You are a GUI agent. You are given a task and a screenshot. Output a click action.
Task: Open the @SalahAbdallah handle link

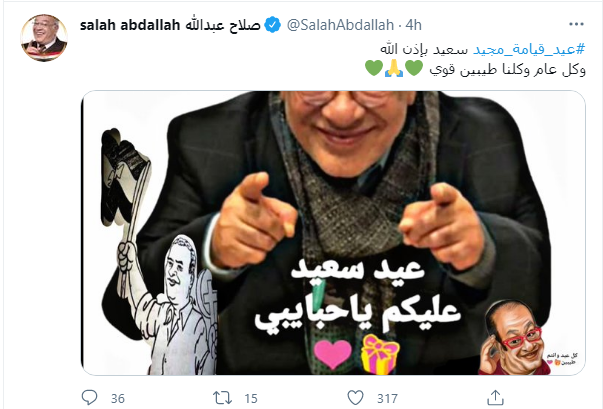[x=340, y=25]
